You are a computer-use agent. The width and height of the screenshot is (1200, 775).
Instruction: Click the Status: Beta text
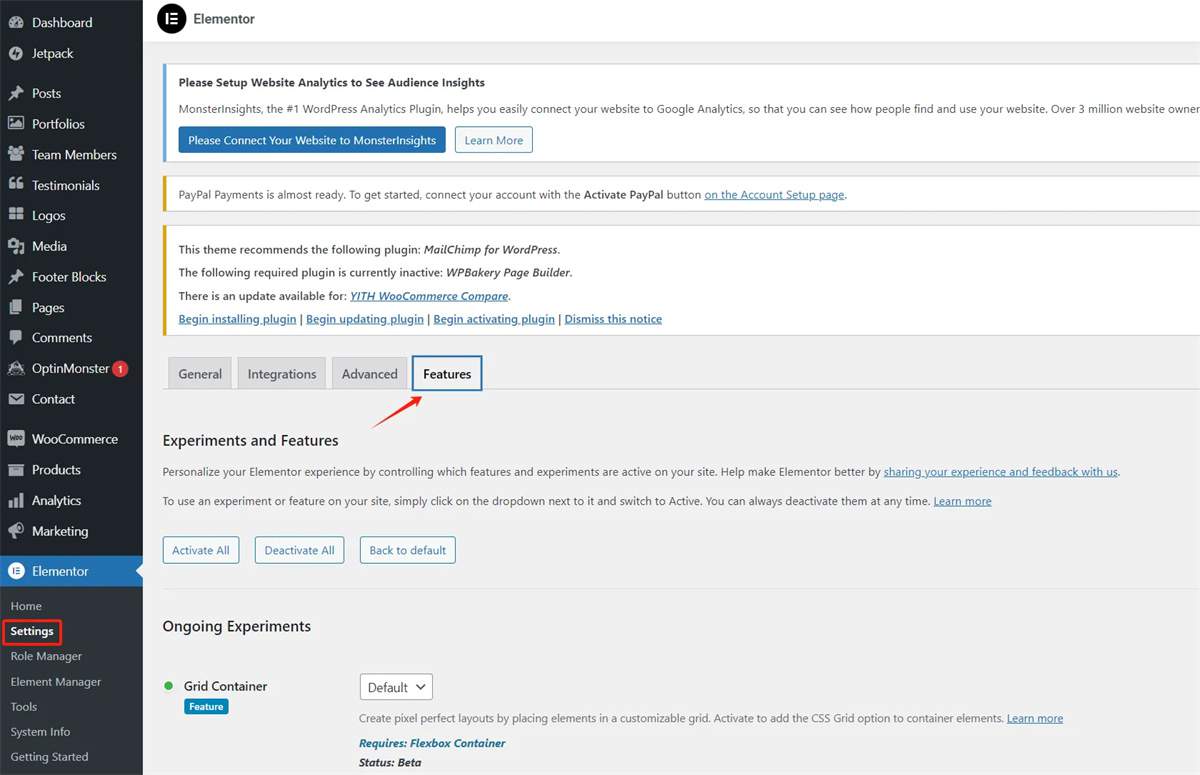(x=390, y=762)
